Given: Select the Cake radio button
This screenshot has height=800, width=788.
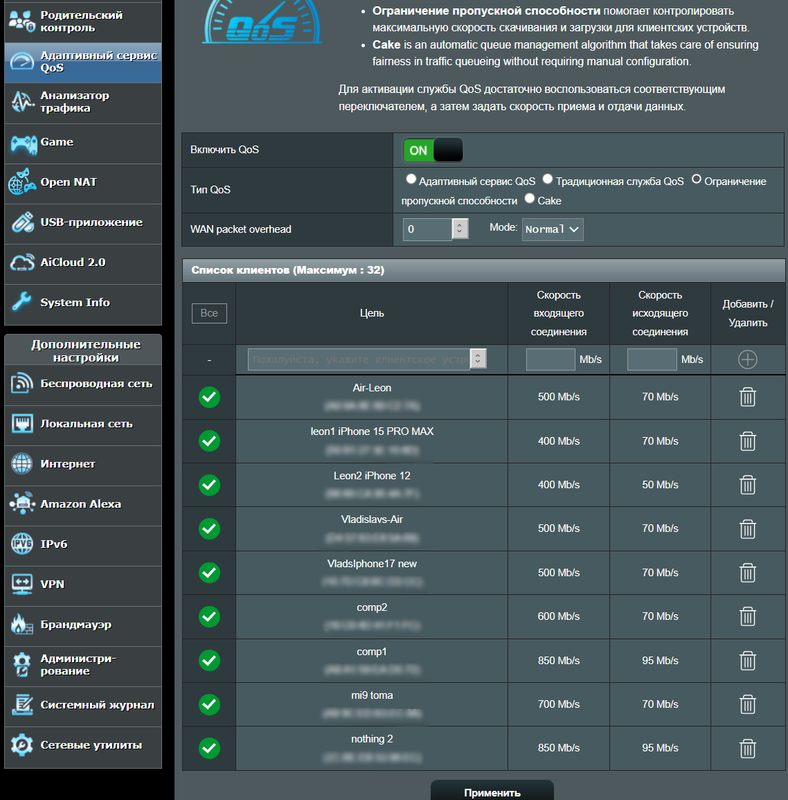Looking at the screenshot, I should 529,198.
